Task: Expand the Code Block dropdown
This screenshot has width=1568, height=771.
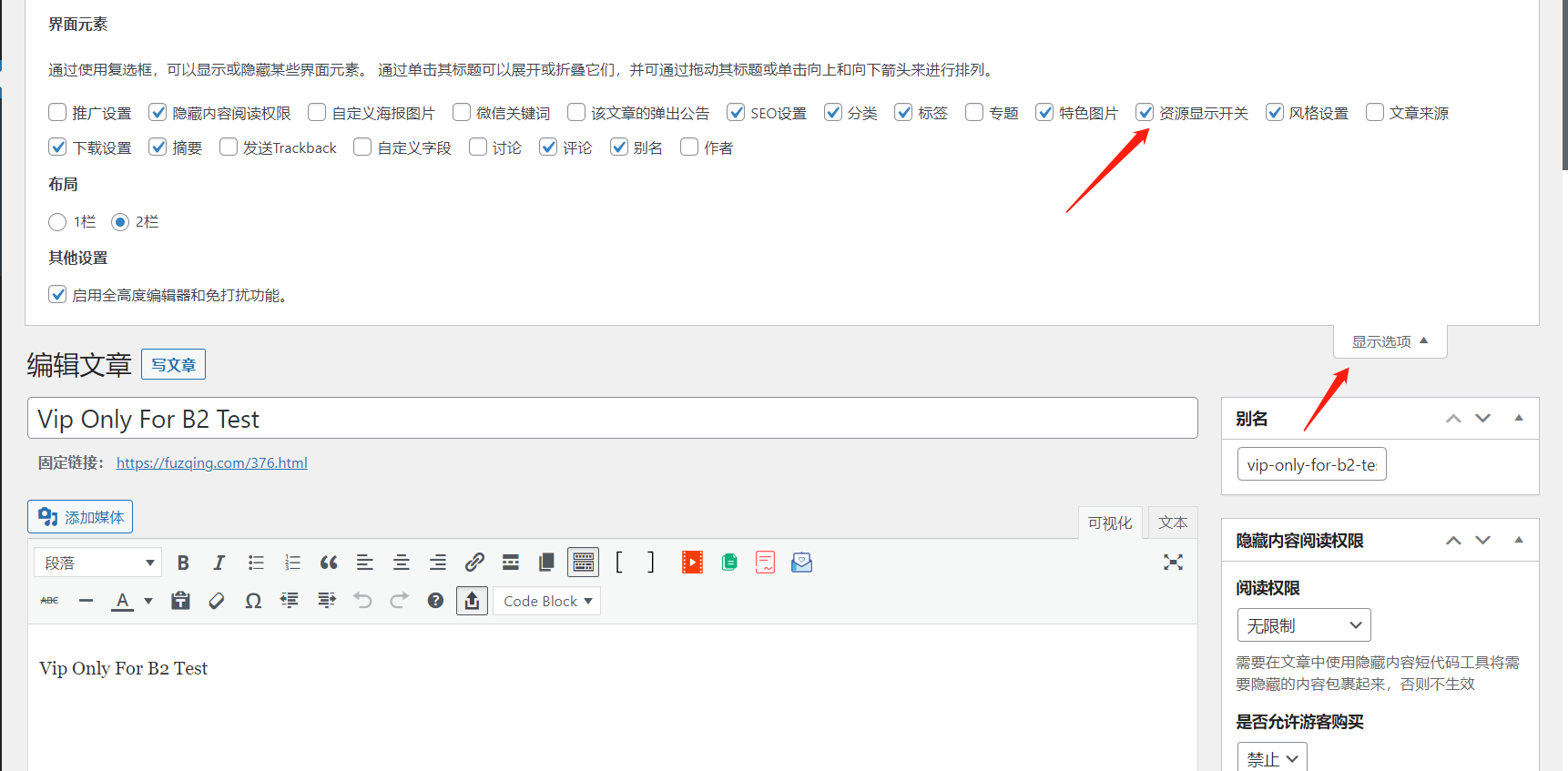Action: 547,601
